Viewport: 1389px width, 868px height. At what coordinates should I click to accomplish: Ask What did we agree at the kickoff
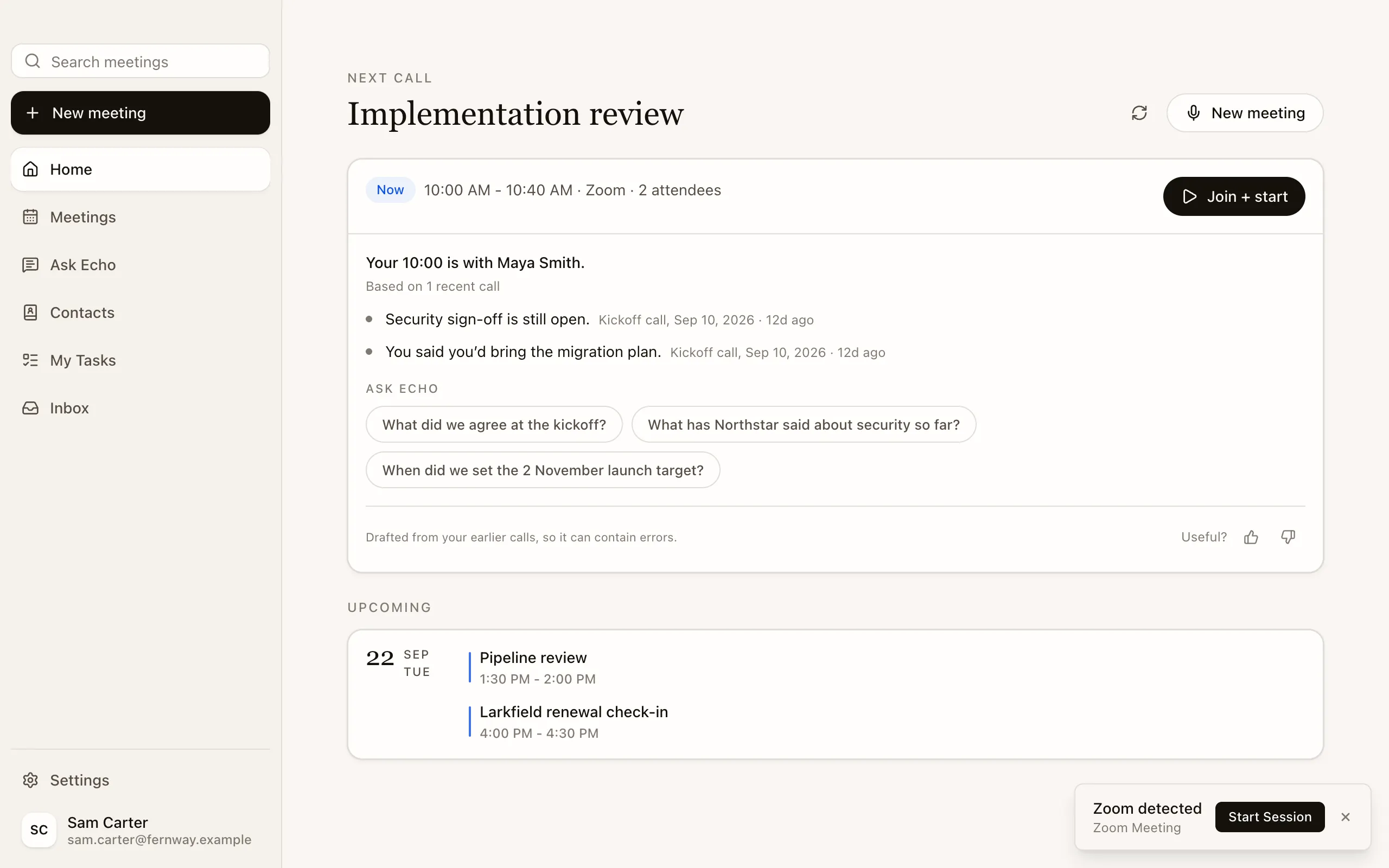coord(494,424)
